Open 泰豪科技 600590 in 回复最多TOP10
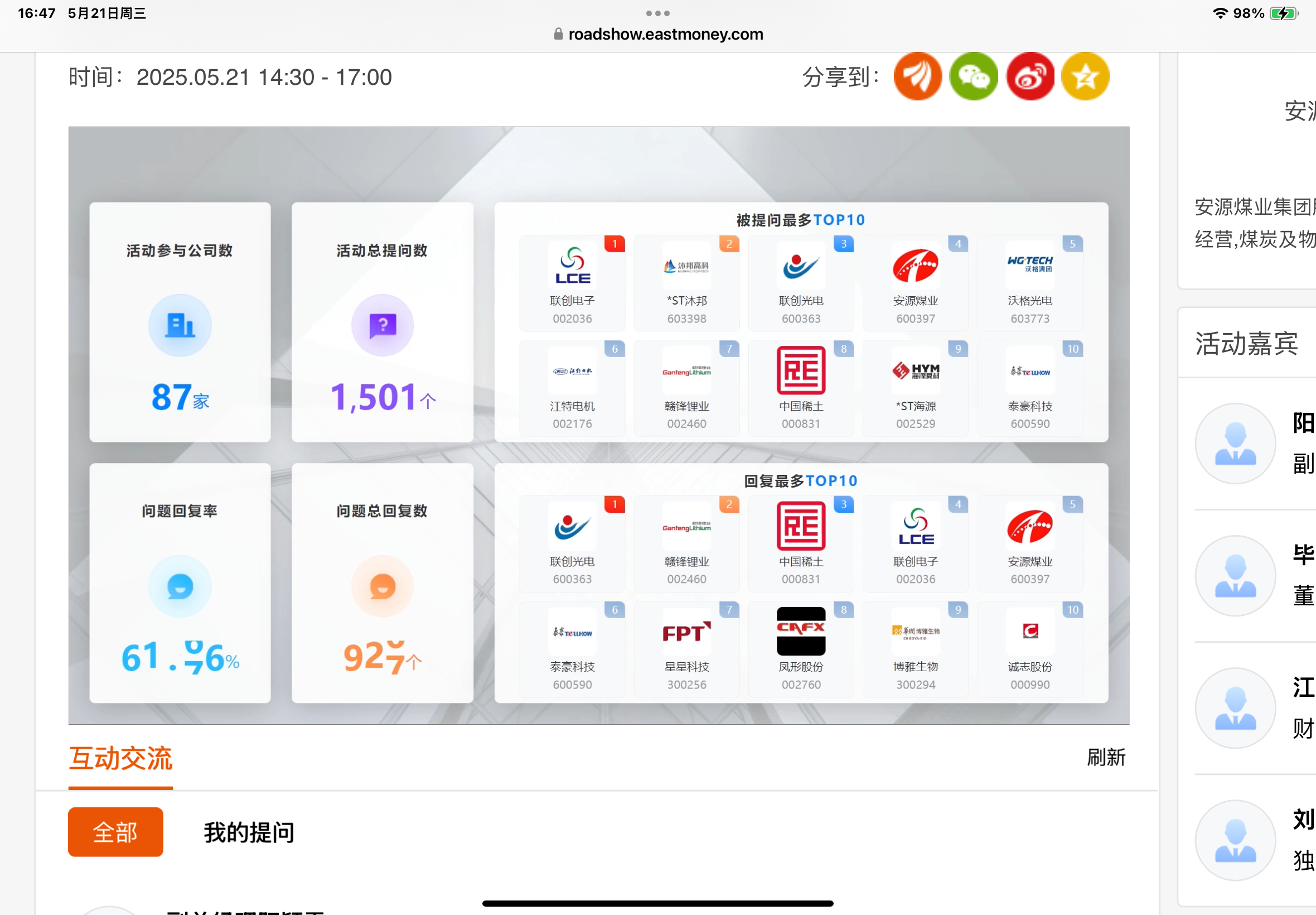The width and height of the screenshot is (1316, 915). (x=572, y=649)
